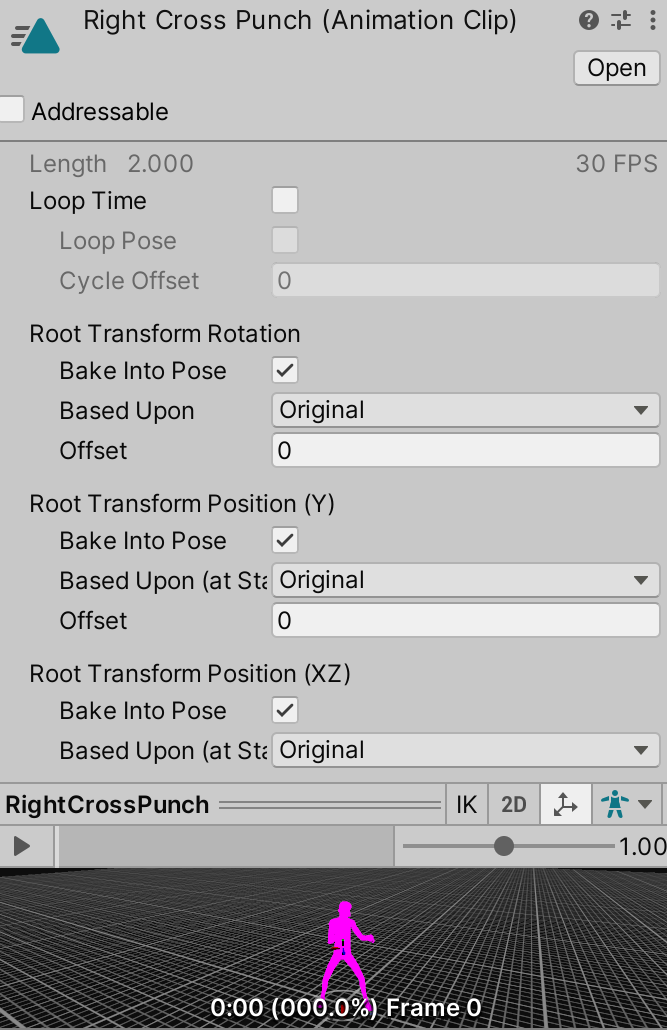
Task: Uncheck Bake Into Pose under Root Transform Rotation
Action: coord(285,370)
